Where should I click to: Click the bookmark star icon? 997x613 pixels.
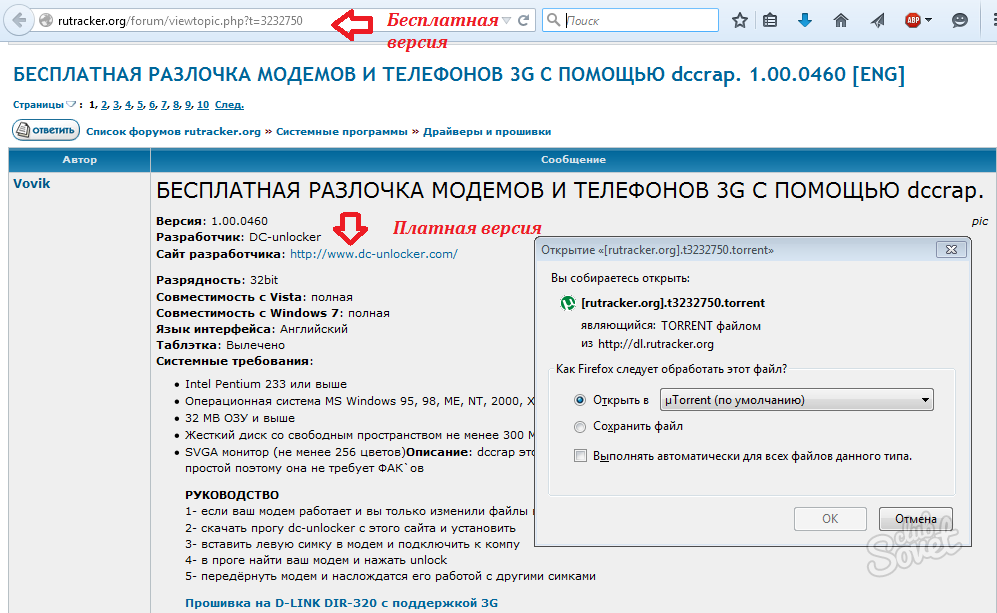tap(739, 18)
